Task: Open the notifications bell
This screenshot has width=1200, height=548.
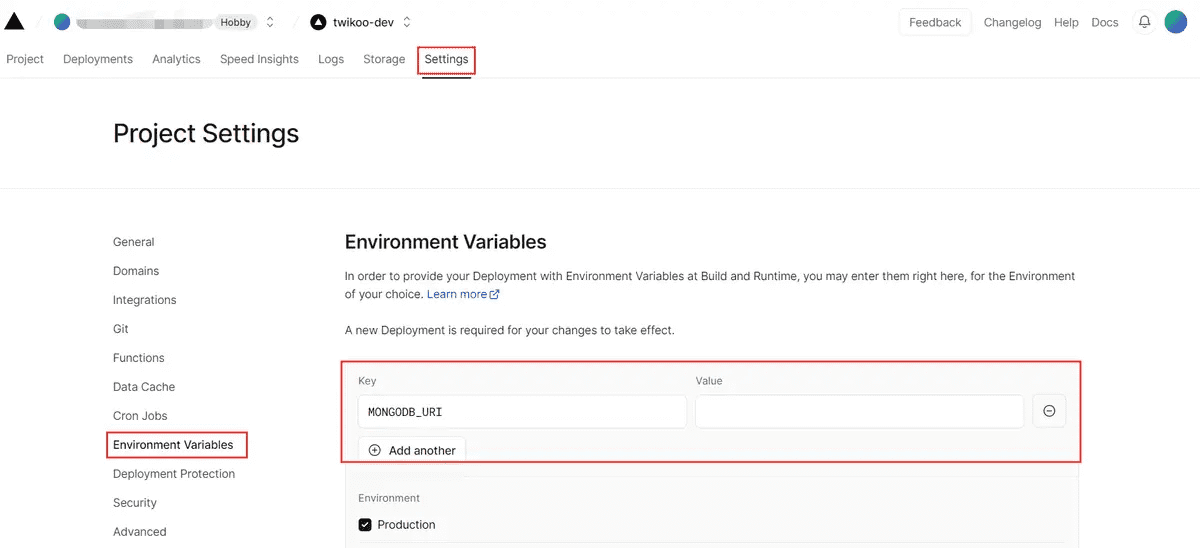Action: tap(1144, 22)
